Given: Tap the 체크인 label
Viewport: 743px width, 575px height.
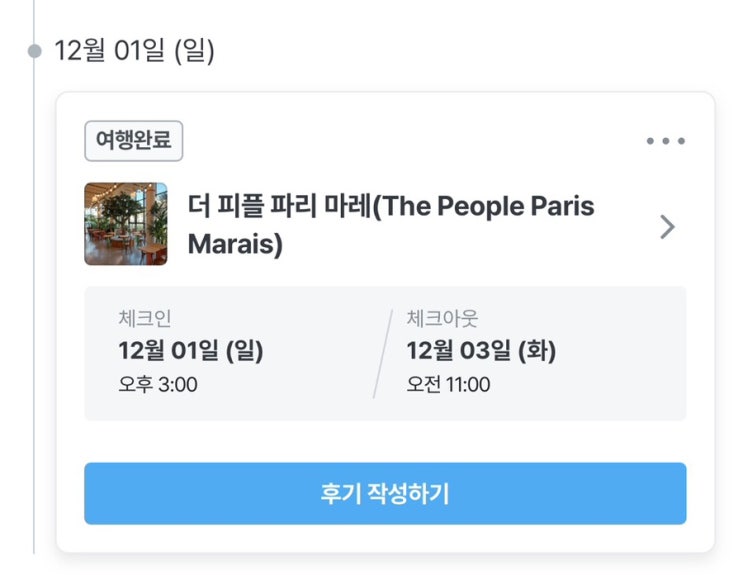Looking at the screenshot, I should click(x=145, y=319).
